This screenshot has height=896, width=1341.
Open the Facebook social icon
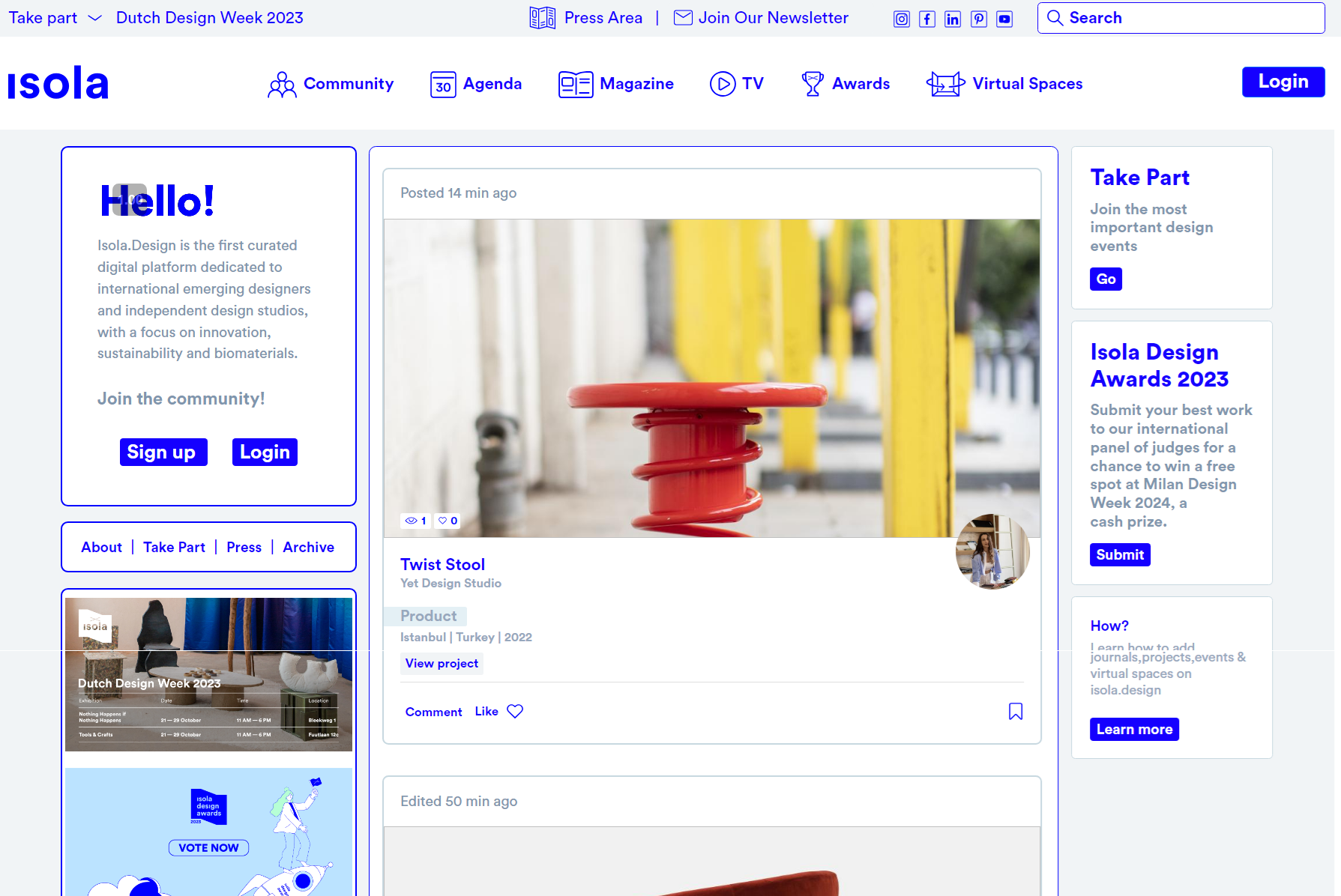pyautogui.click(x=927, y=19)
